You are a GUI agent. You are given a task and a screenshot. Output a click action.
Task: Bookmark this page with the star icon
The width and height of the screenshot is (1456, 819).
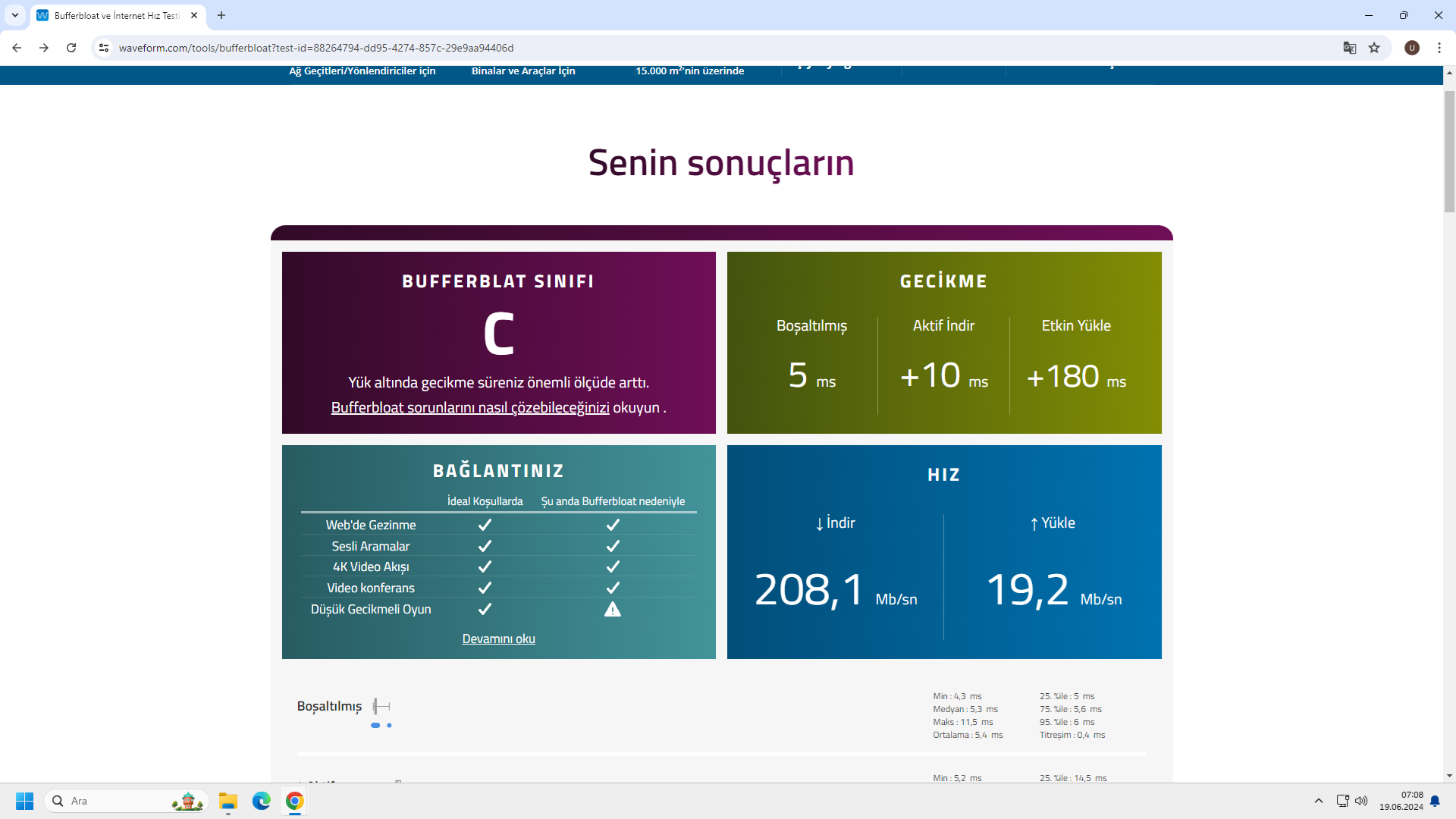point(1374,48)
